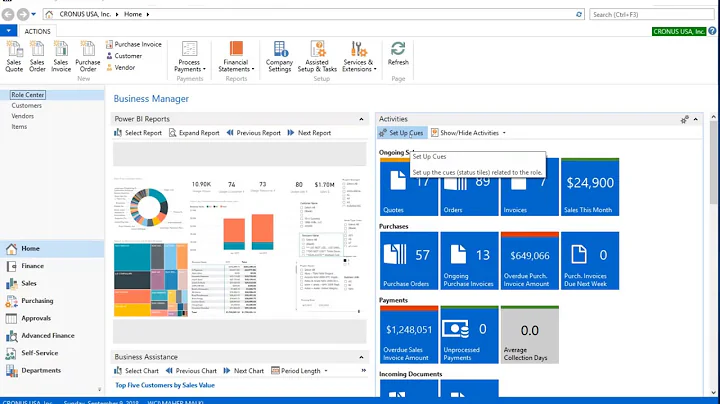
Task: Show Next Chart
Action: [244, 370]
